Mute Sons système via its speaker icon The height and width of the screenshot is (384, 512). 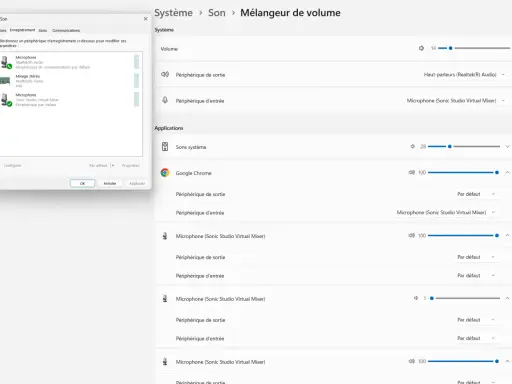point(413,146)
